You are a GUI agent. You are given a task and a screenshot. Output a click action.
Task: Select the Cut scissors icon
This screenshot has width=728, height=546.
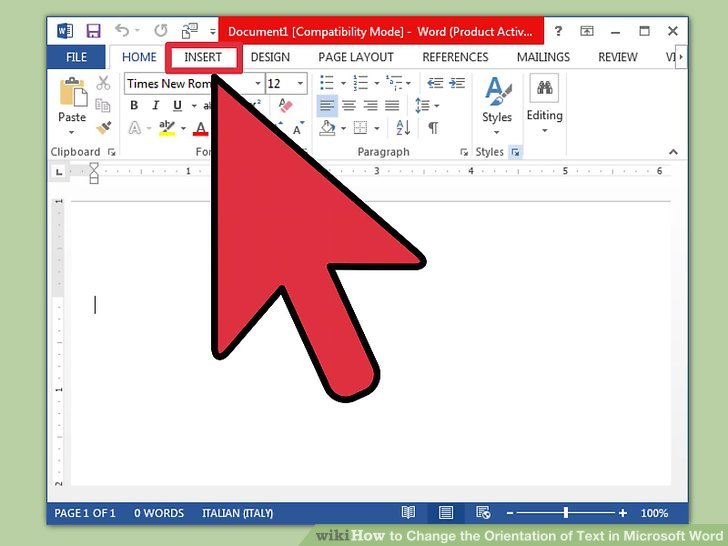coord(103,84)
